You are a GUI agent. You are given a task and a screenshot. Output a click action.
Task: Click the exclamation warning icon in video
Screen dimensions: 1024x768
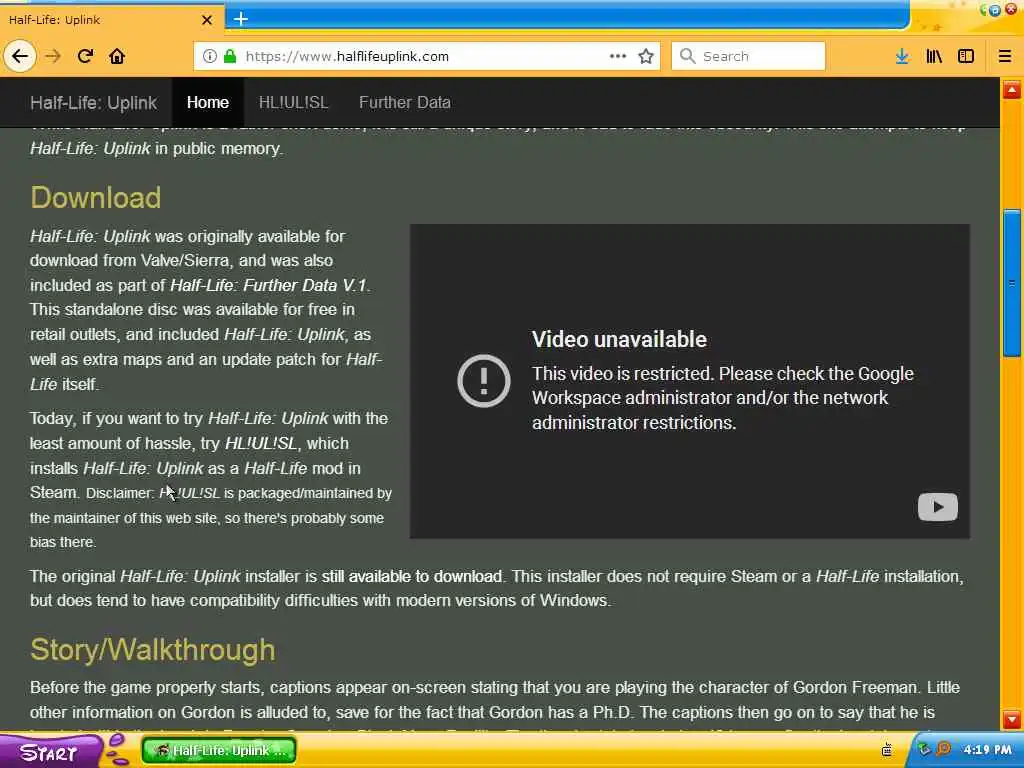click(x=483, y=381)
